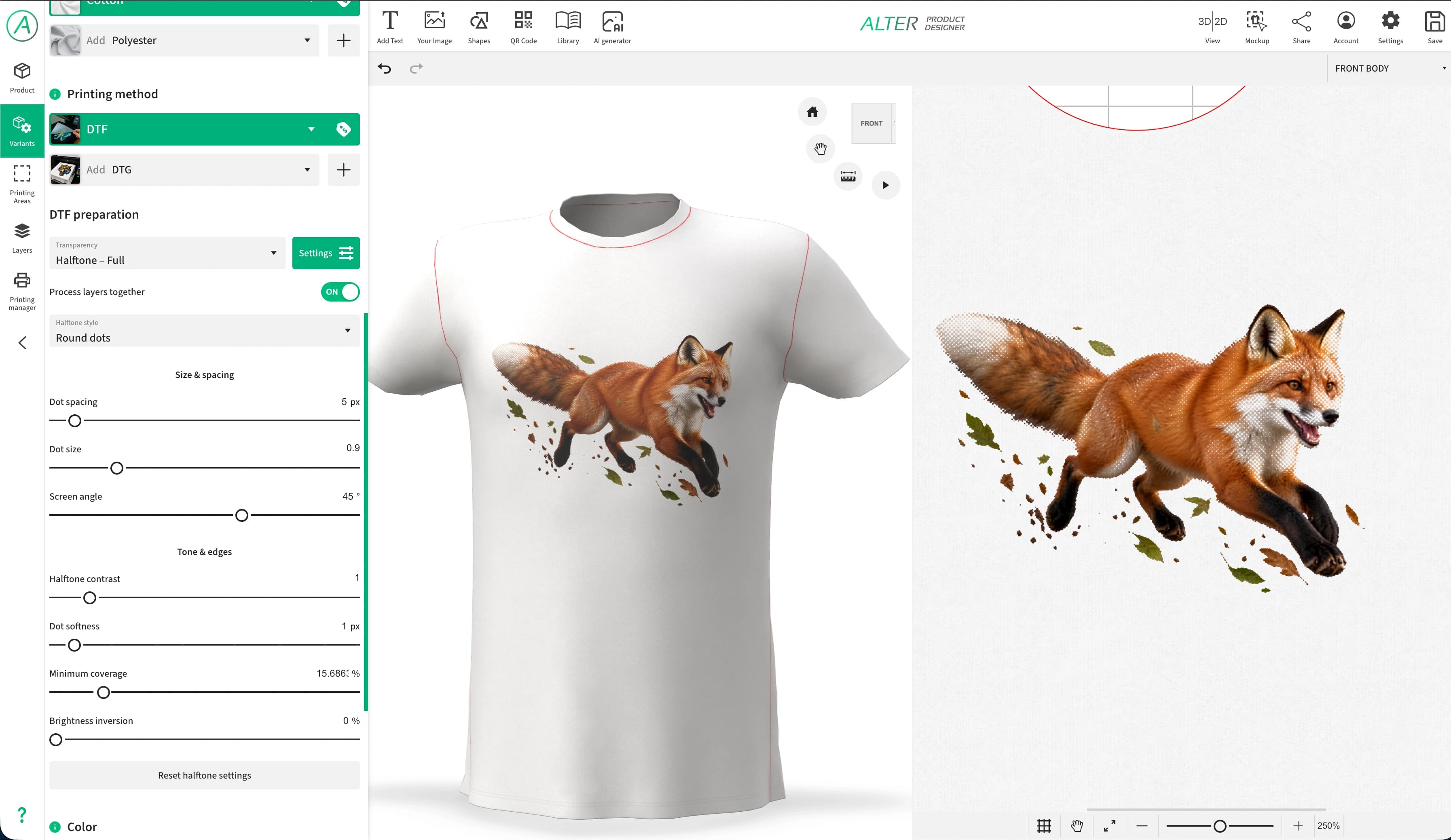
Task: Save the project
Action: point(1434,27)
